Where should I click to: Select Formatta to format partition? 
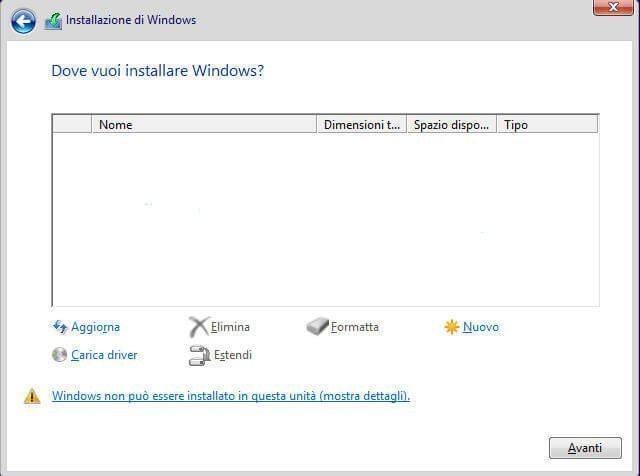point(355,327)
